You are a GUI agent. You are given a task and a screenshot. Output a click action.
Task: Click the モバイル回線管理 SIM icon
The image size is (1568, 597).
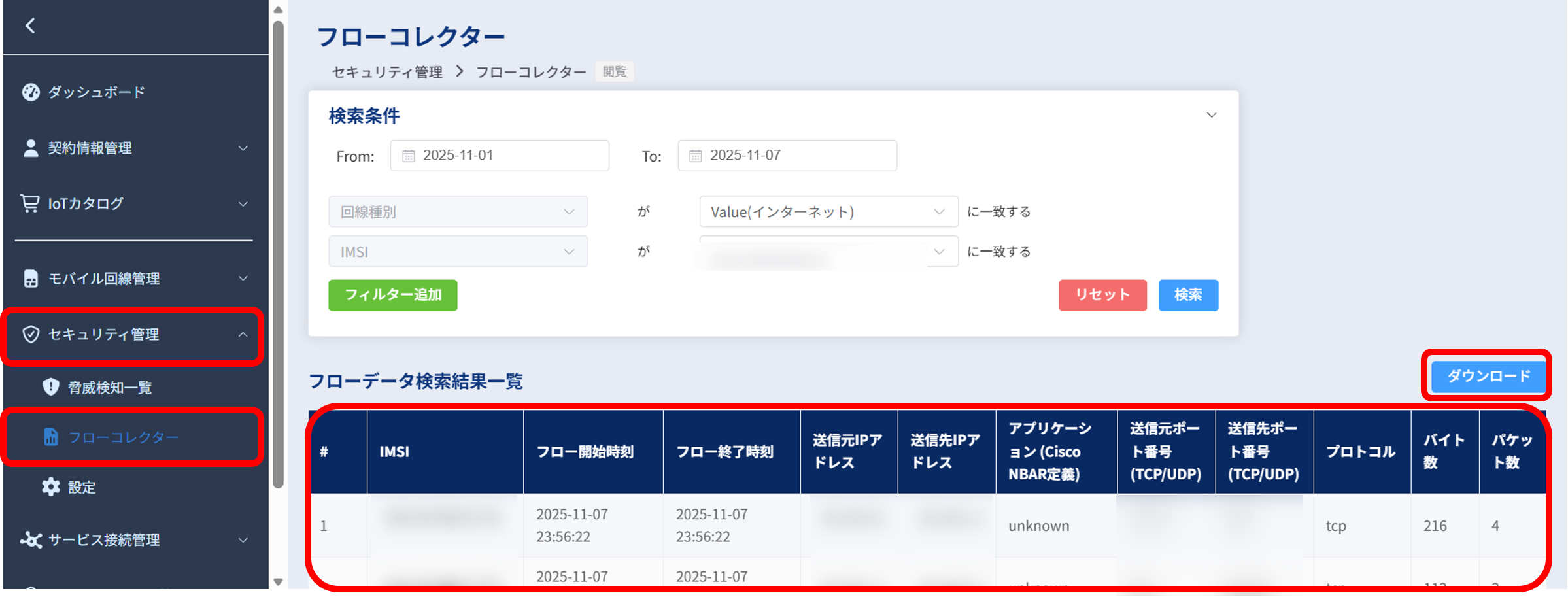tap(29, 278)
